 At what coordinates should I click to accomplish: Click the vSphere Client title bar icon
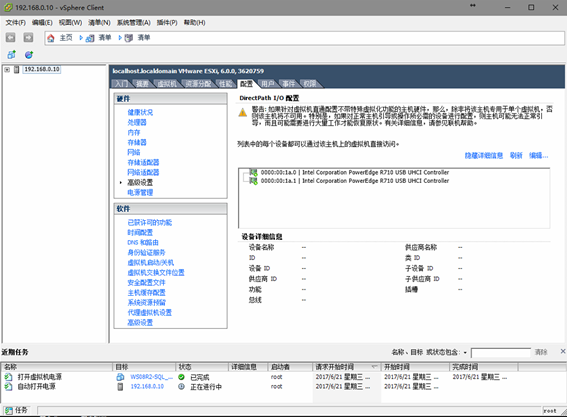[8, 7]
